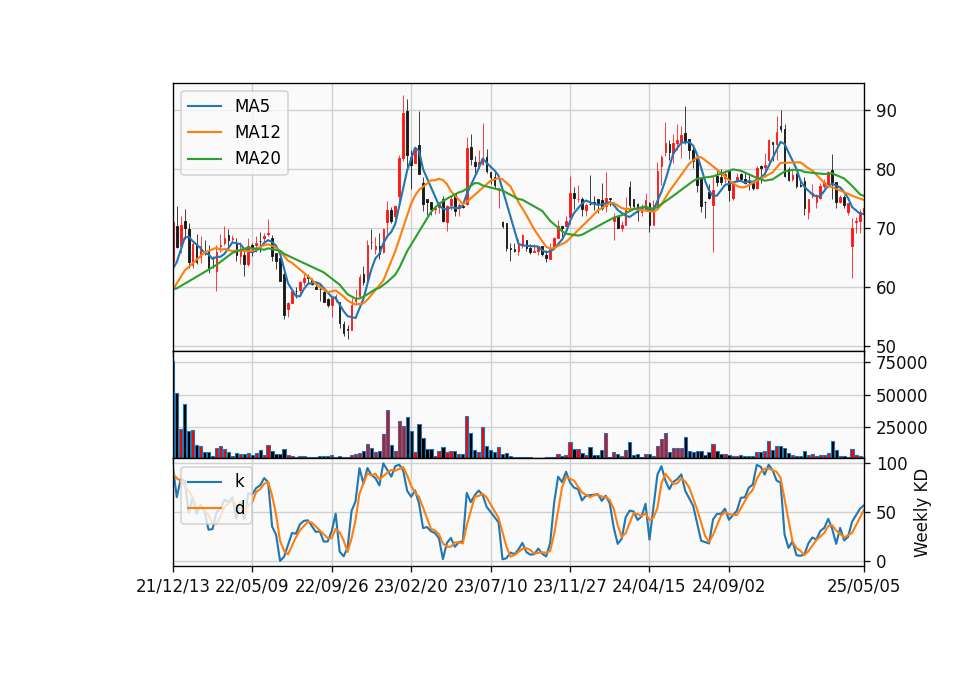Click the orange MA12 legend line sample

tap(204, 132)
